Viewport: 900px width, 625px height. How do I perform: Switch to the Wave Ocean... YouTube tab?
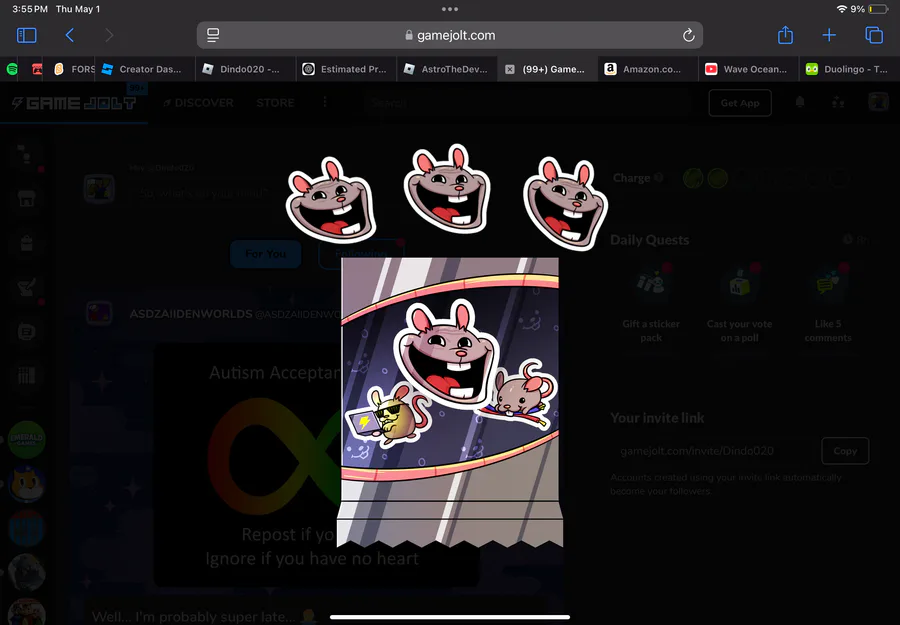[748, 69]
